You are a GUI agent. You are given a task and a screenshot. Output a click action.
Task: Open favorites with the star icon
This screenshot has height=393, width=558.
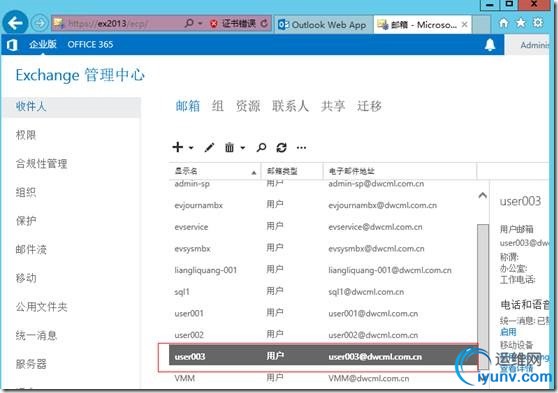(521, 23)
